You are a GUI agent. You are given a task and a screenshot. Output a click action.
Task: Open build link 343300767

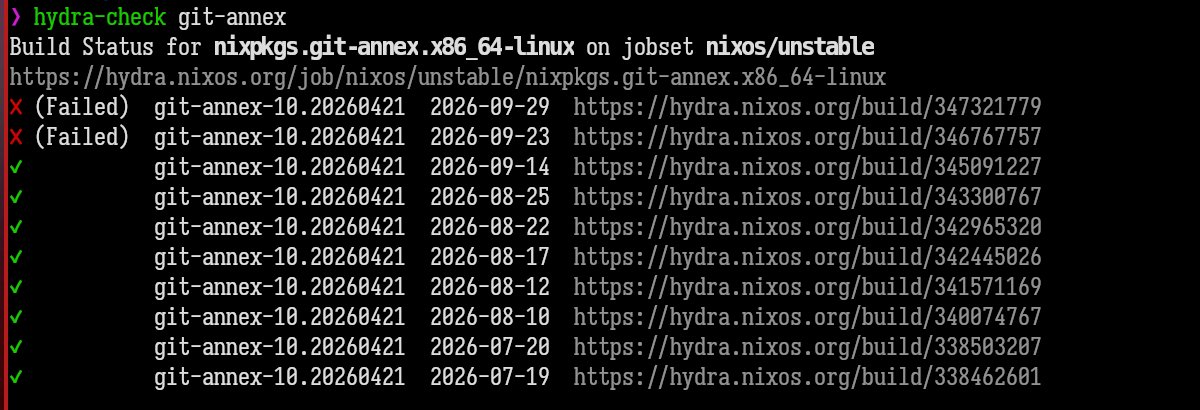[x=808, y=197]
